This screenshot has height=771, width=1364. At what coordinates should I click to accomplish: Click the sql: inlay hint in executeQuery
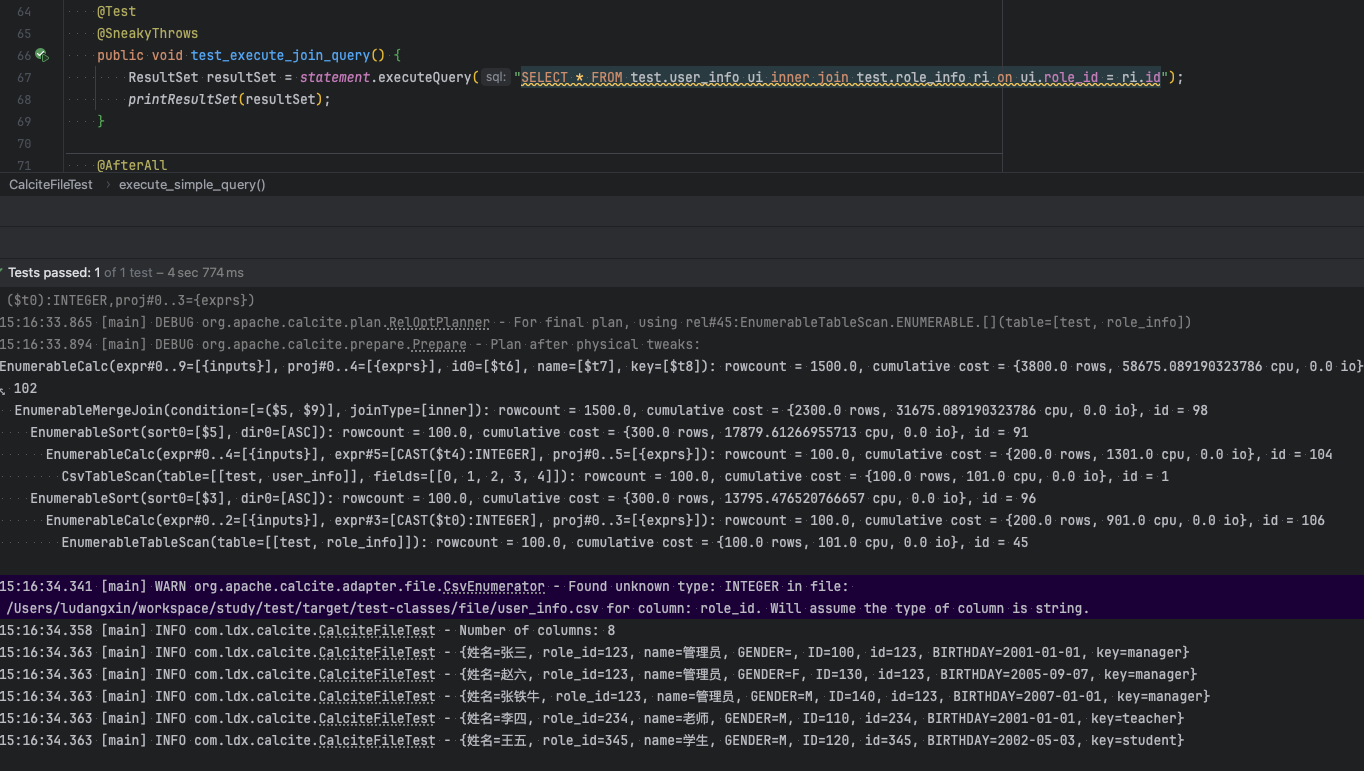click(495, 78)
